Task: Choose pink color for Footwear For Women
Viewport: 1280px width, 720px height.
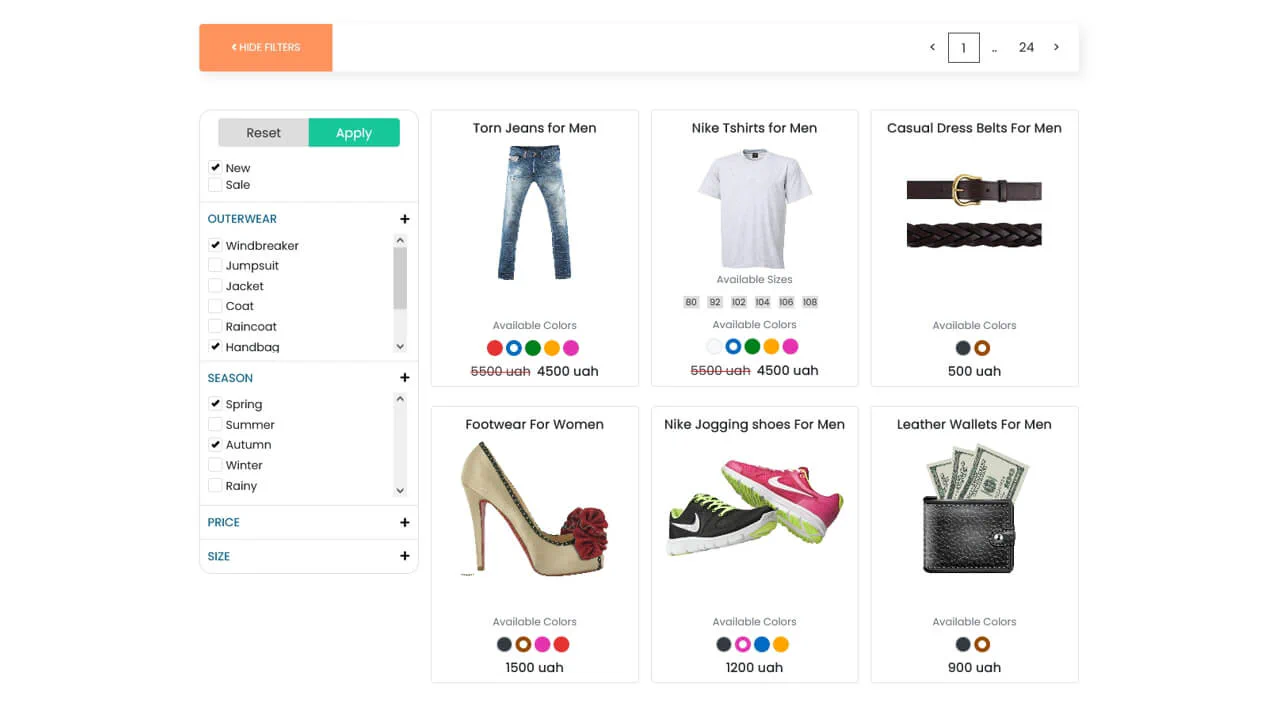Action: pyautogui.click(x=543, y=644)
